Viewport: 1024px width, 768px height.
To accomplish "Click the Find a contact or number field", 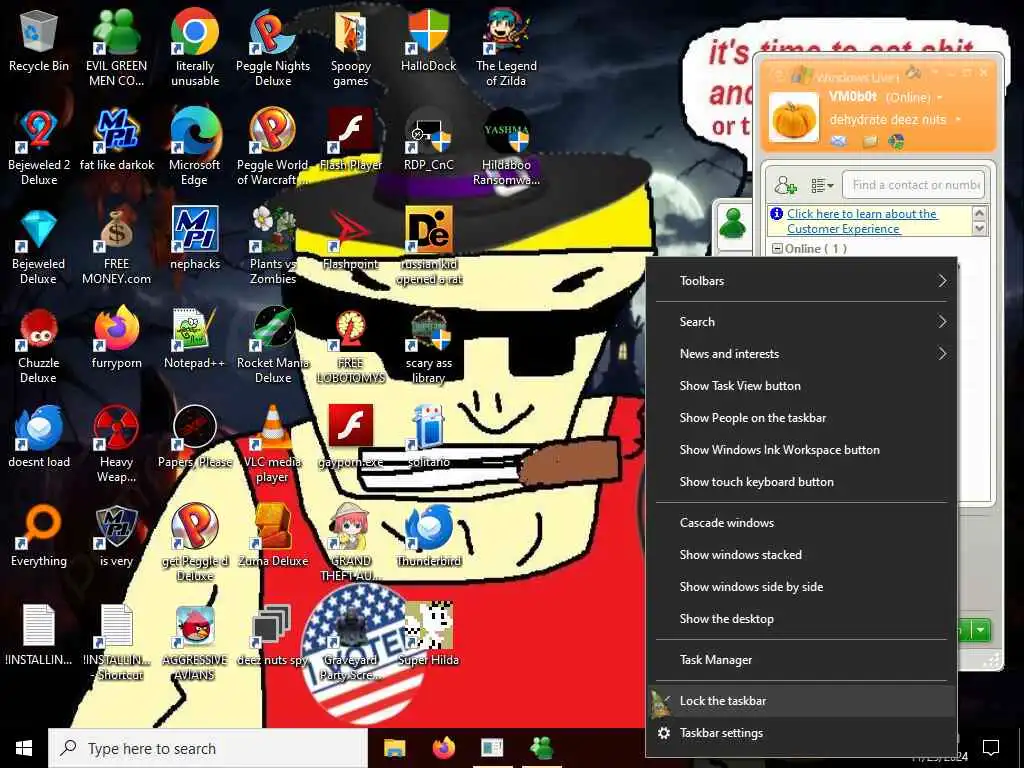I will pyautogui.click(x=913, y=185).
